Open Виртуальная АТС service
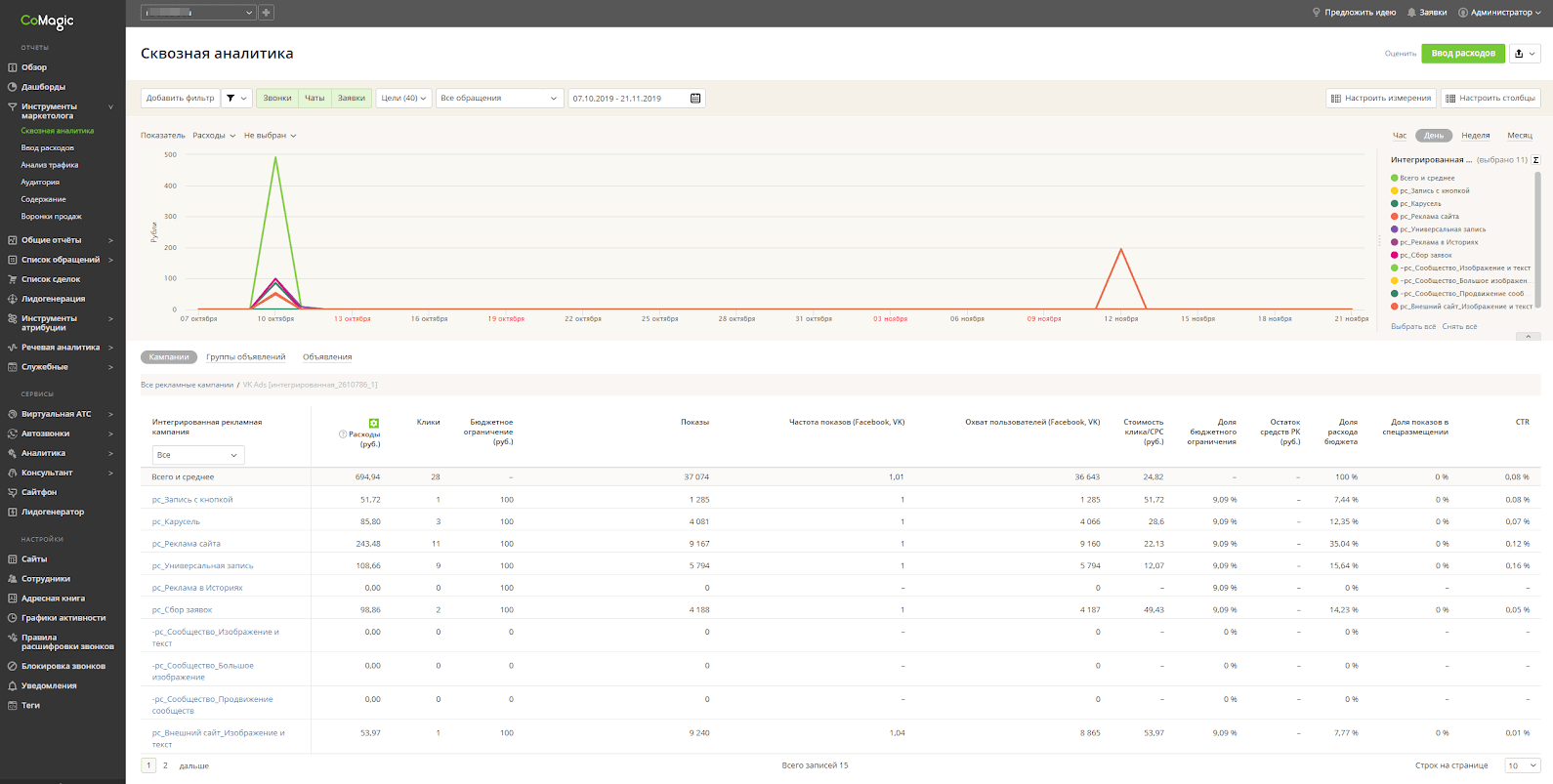This screenshot has width=1553, height=784. [x=56, y=414]
